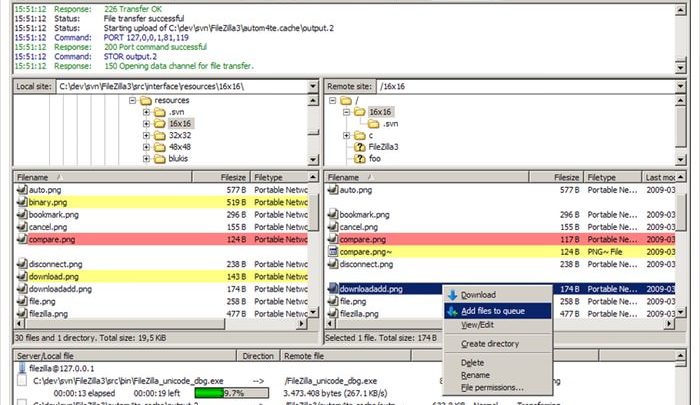Click the remote tree vertical scrollbar thumb

pos(680,127)
